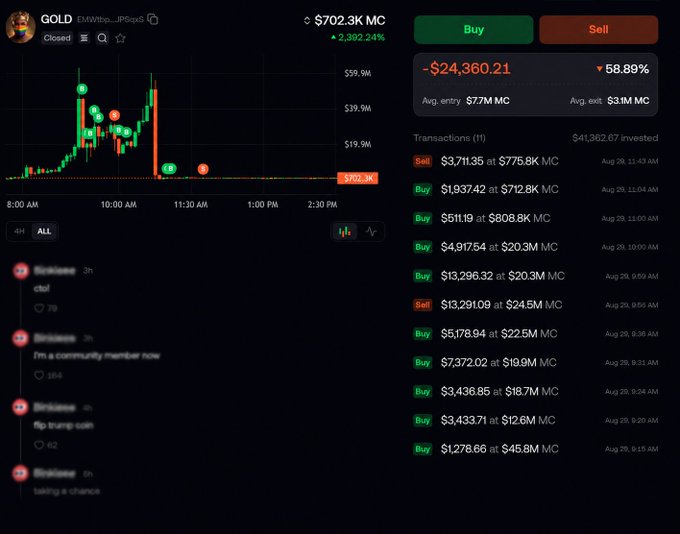Like the 'ctol' comment
This screenshot has height=534, width=680.
pos(39,308)
